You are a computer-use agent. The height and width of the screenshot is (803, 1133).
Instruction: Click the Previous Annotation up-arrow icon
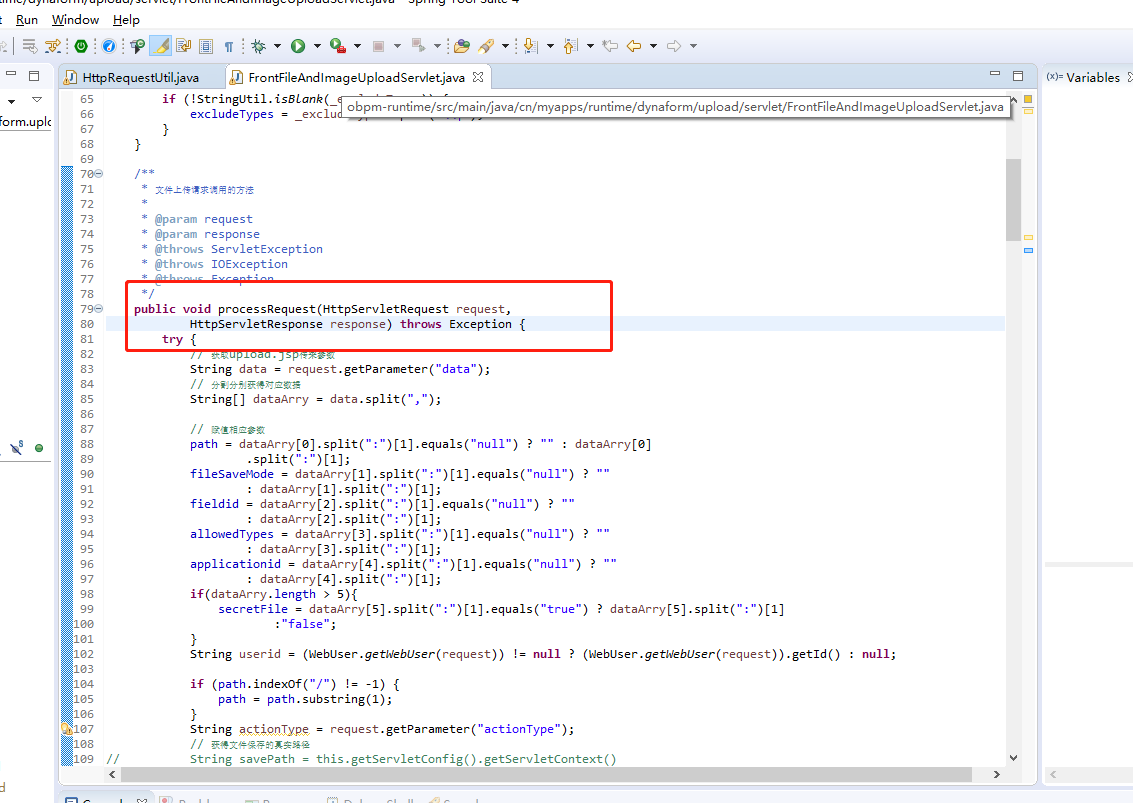coord(570,46)
